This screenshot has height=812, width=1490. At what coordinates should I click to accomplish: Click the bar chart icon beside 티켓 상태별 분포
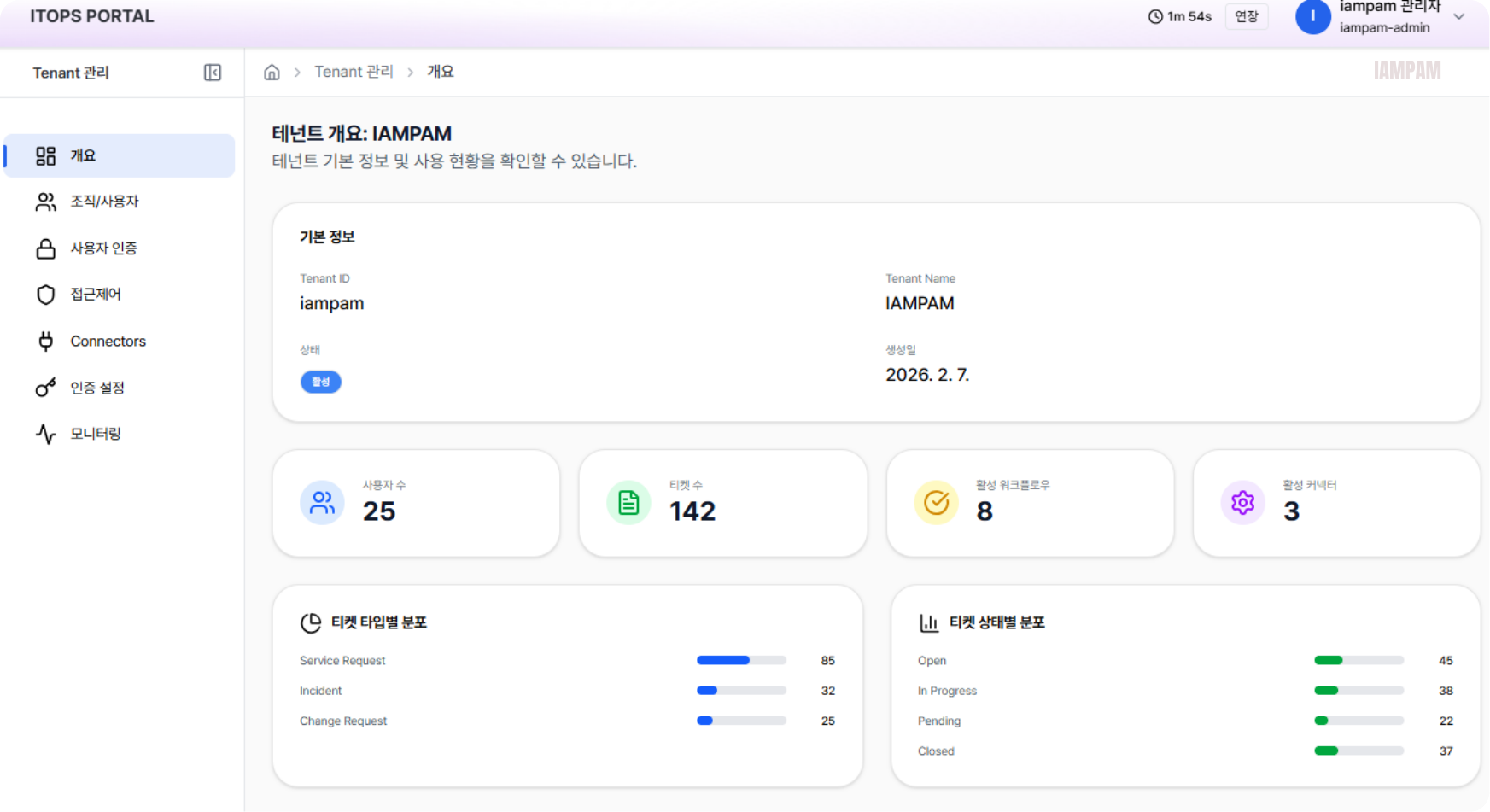pyautogui.click(x=928, y=623)
